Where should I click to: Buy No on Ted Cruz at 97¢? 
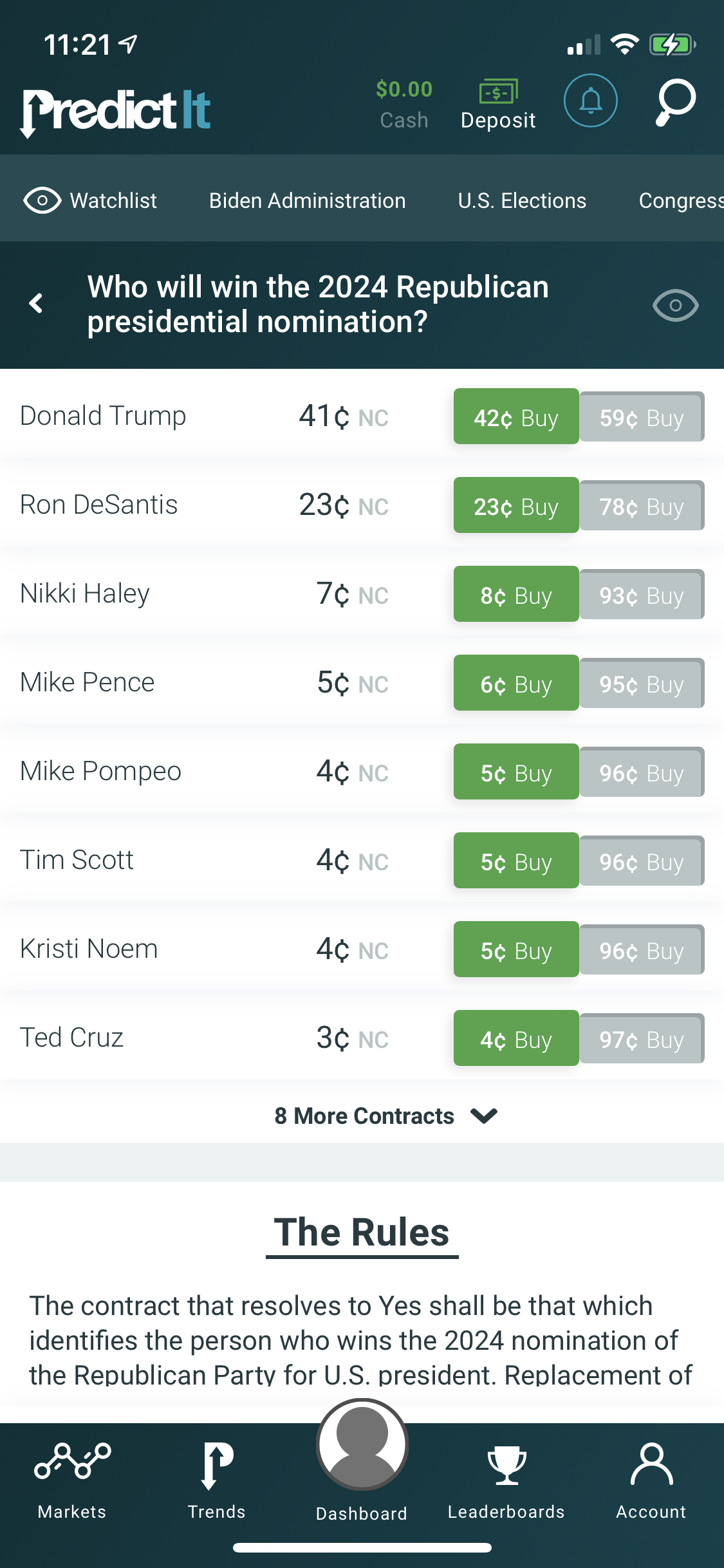click(x=642, y=1039)
